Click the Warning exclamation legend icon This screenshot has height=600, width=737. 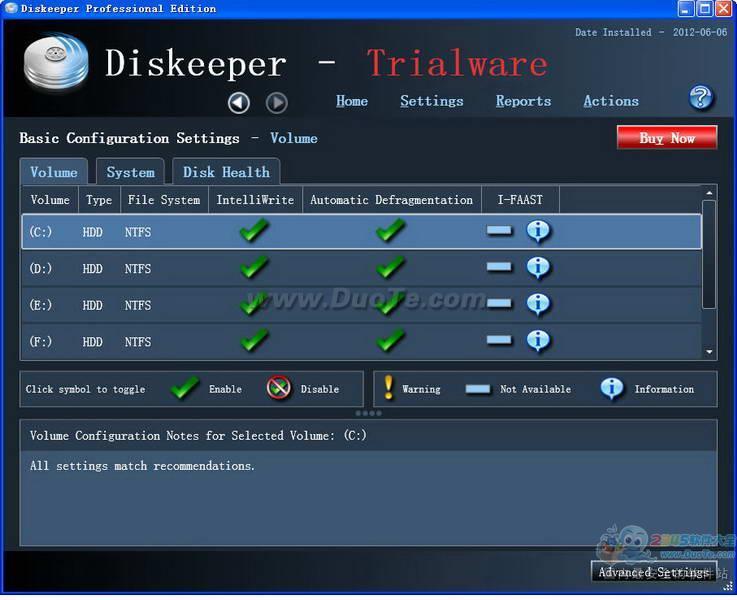point(388,388)
